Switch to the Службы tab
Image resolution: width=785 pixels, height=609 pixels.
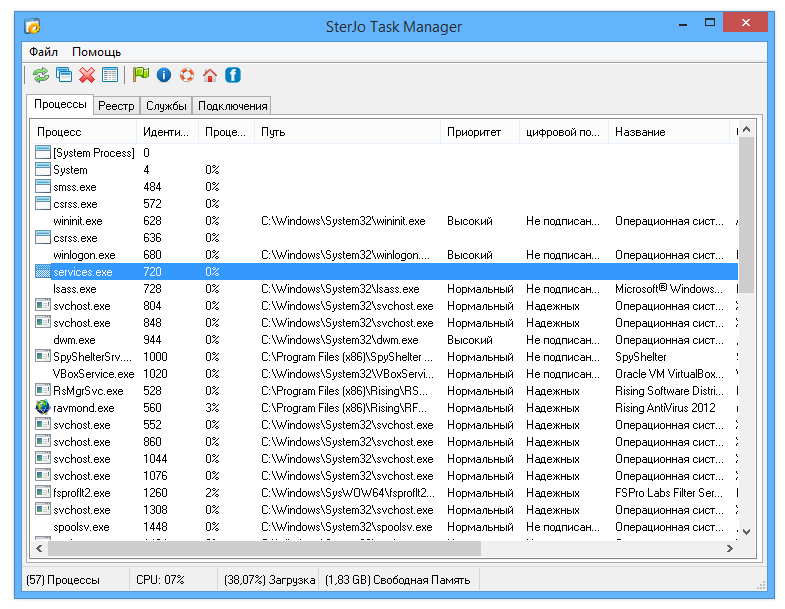pos(166,106)
